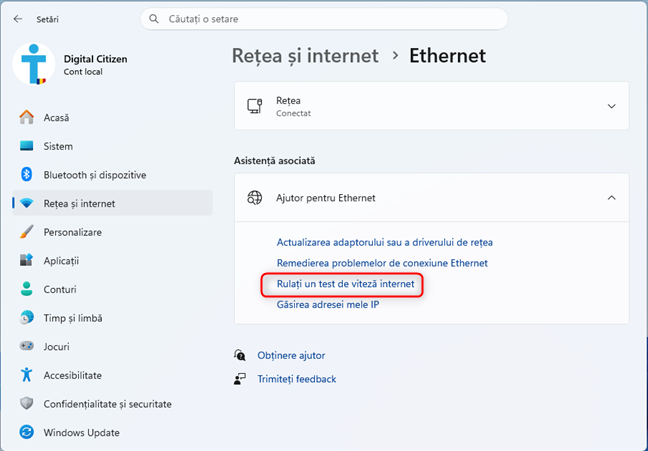The image size is (648, 451).
Task: Click the Personalizare paintbrush icon
Action: pos(26,232)
